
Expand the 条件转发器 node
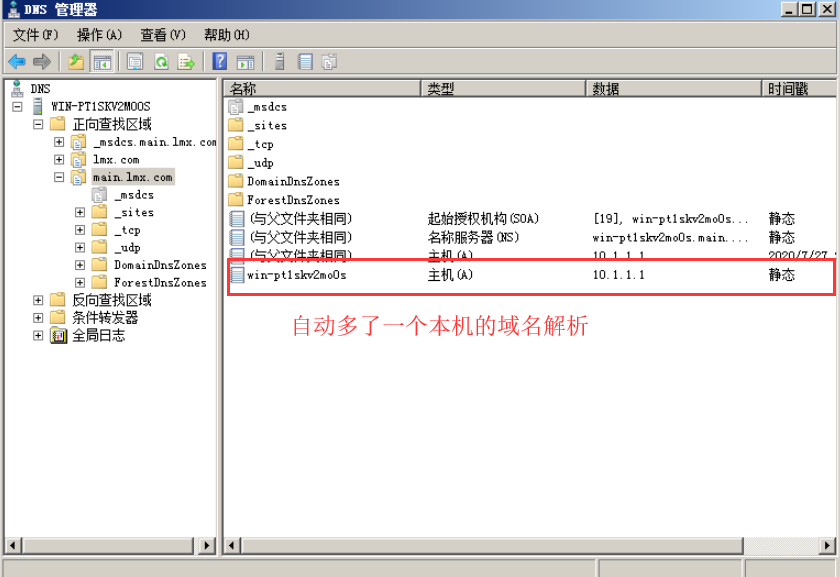(38, 318)
